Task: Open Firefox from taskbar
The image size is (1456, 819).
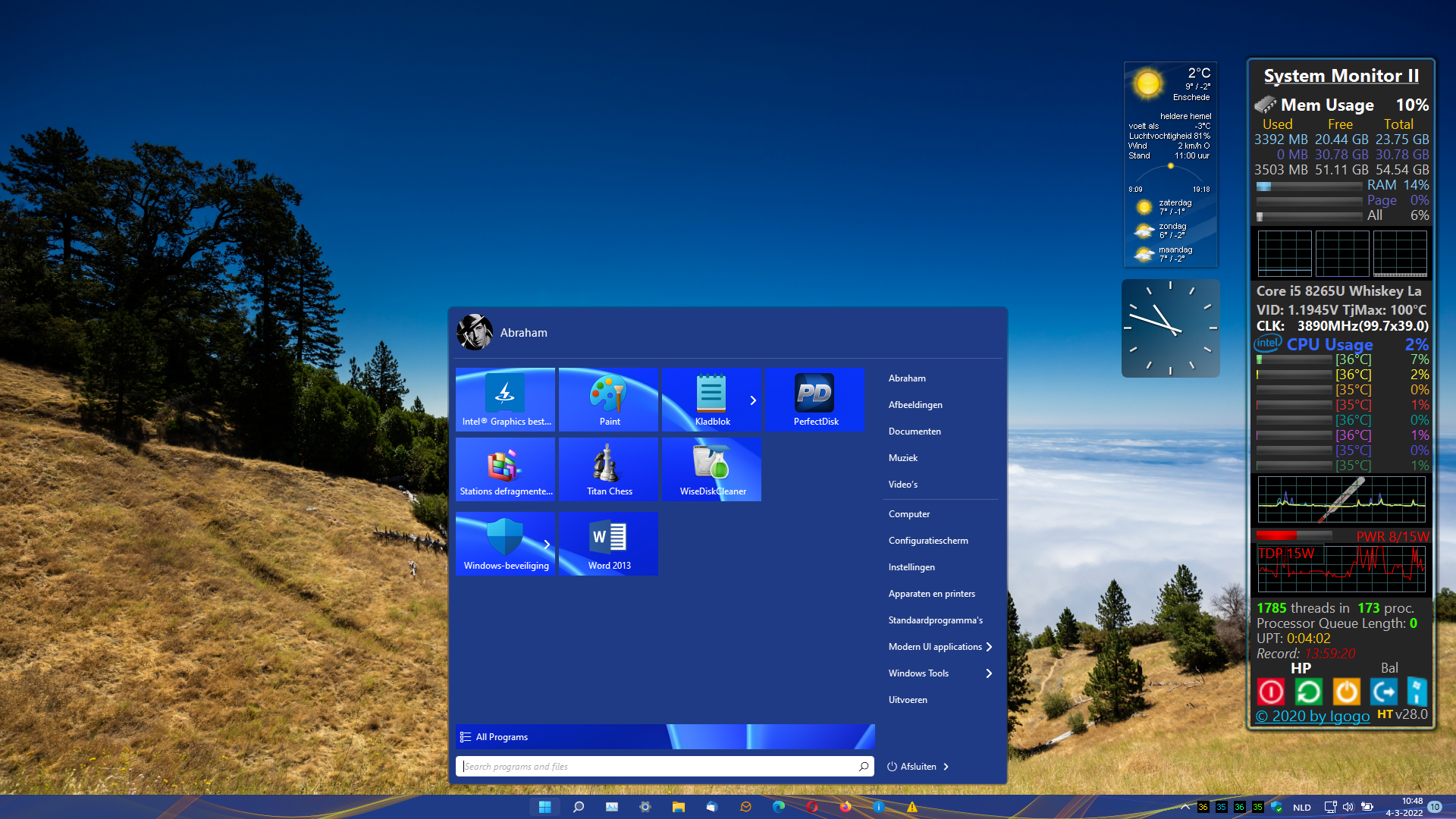Action: 846,807
